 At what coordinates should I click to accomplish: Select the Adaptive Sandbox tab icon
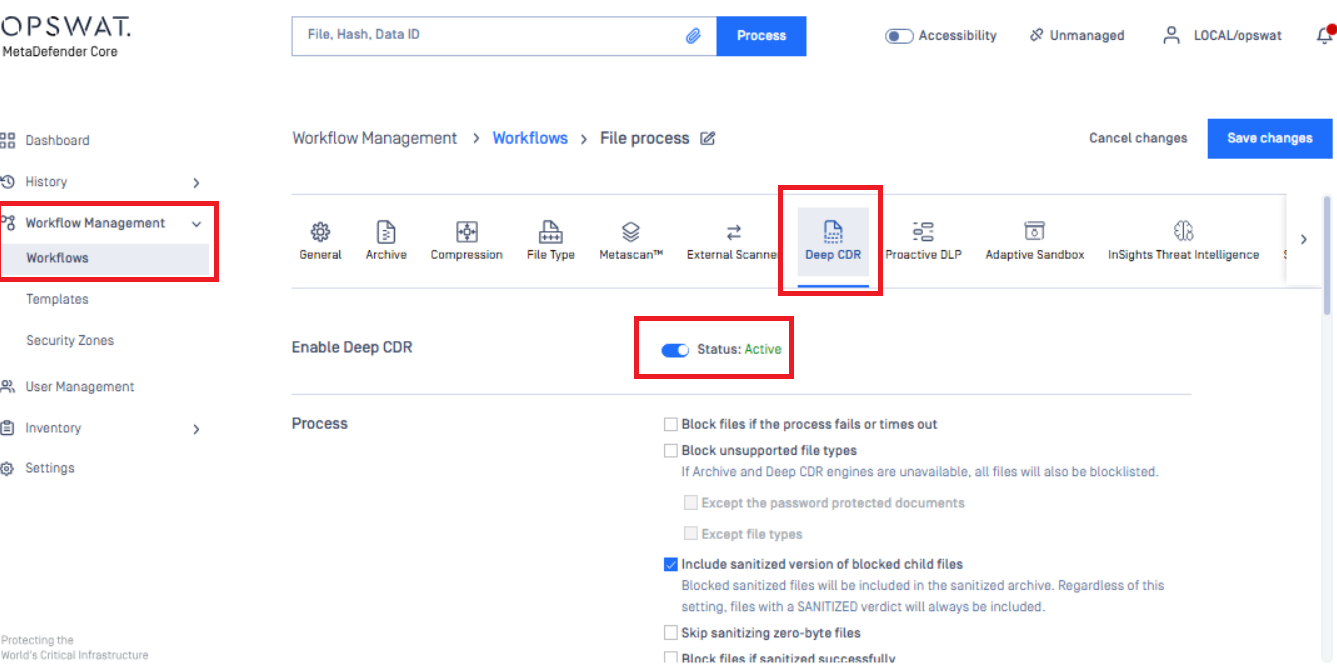click(1034, 232)
